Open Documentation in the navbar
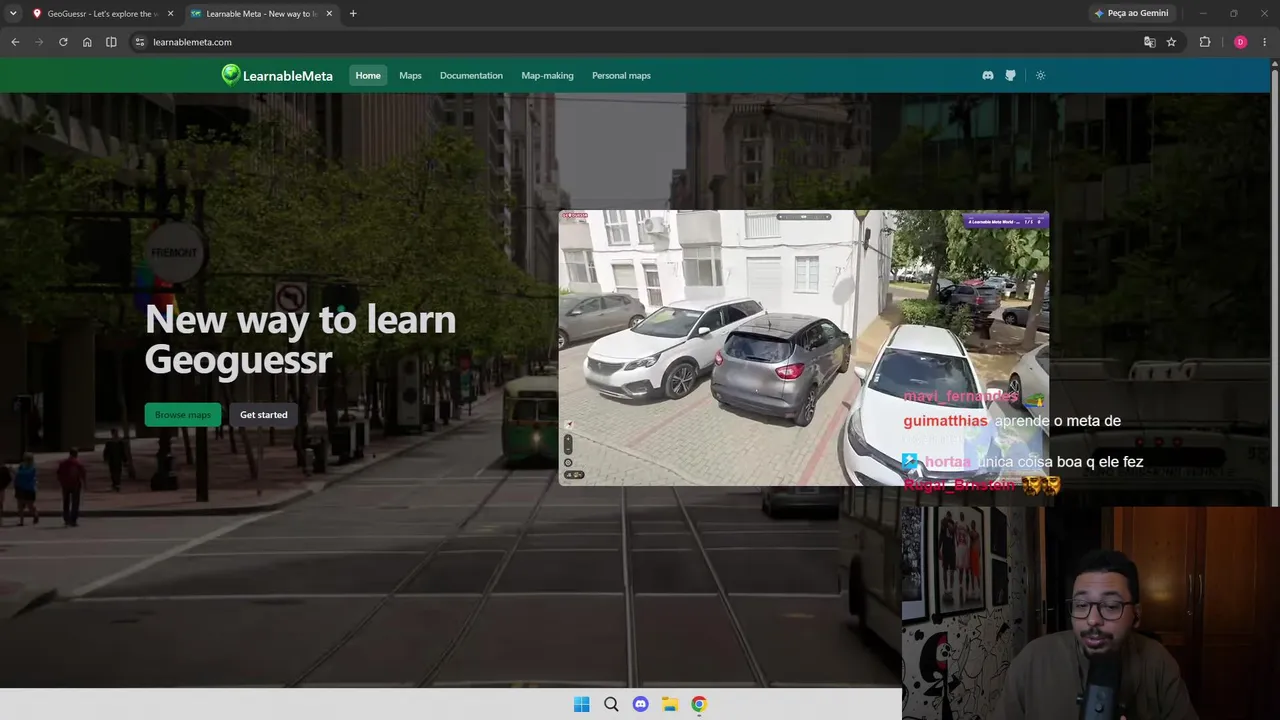Viewport: 1280px width, 720px height. click(471, 75)
